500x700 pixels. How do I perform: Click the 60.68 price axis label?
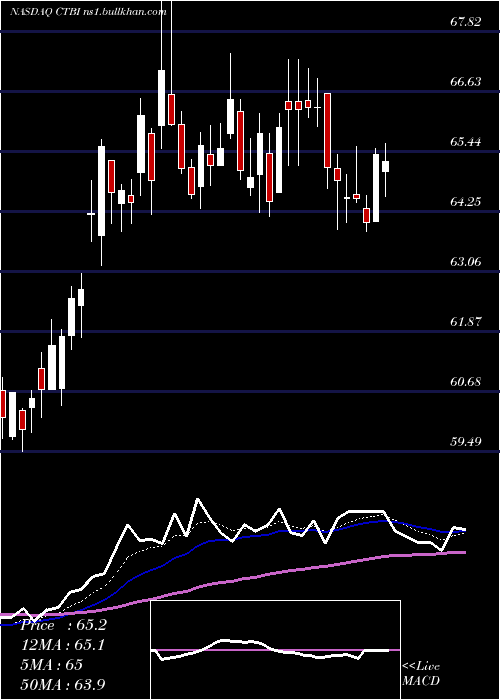466,382
